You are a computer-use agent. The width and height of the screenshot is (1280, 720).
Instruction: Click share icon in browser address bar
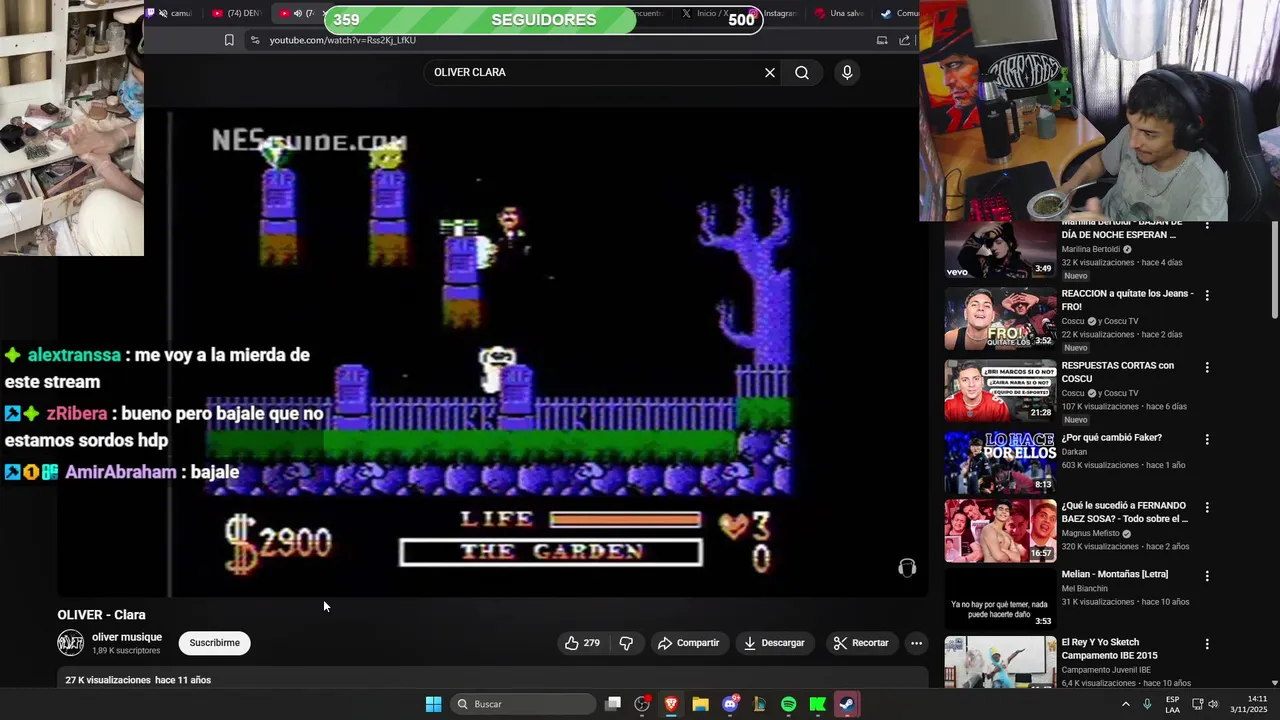[x=905, y=40]
